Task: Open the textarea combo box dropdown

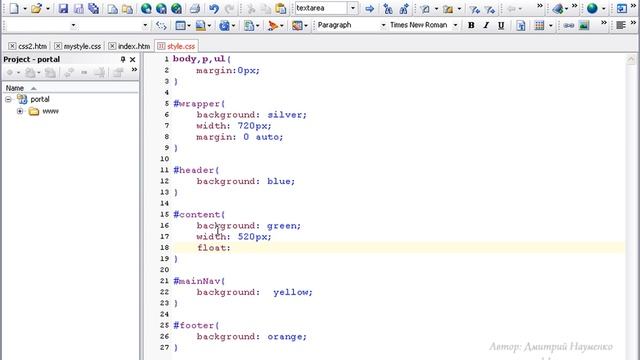Action: pos(353,8)
